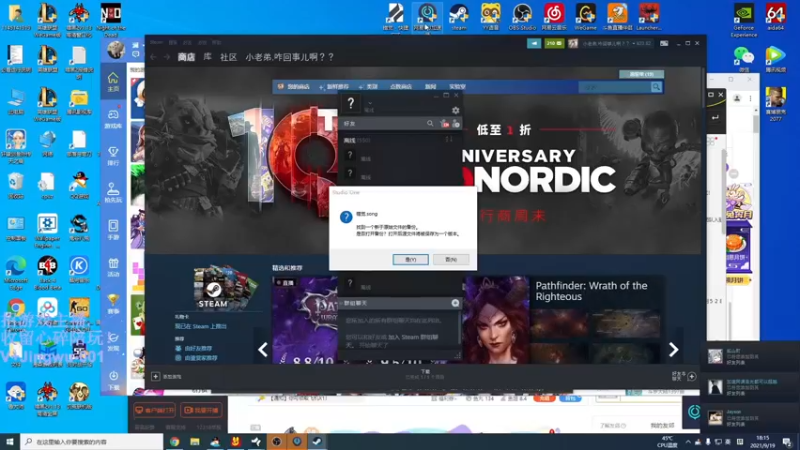Open the Steam 商店 (Store) tab
Image resolution: width=800 pixels, height=450 pixels.
[186, 57]
